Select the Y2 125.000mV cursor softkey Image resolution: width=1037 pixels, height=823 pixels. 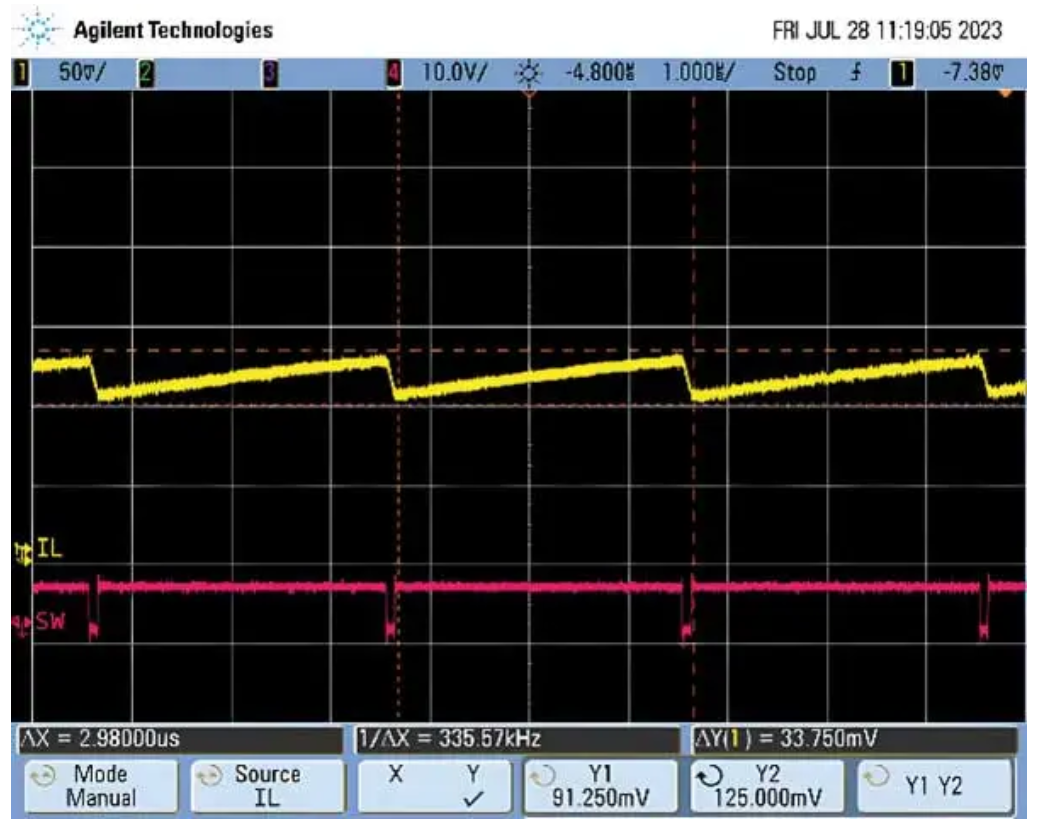(x=767, y=785)
